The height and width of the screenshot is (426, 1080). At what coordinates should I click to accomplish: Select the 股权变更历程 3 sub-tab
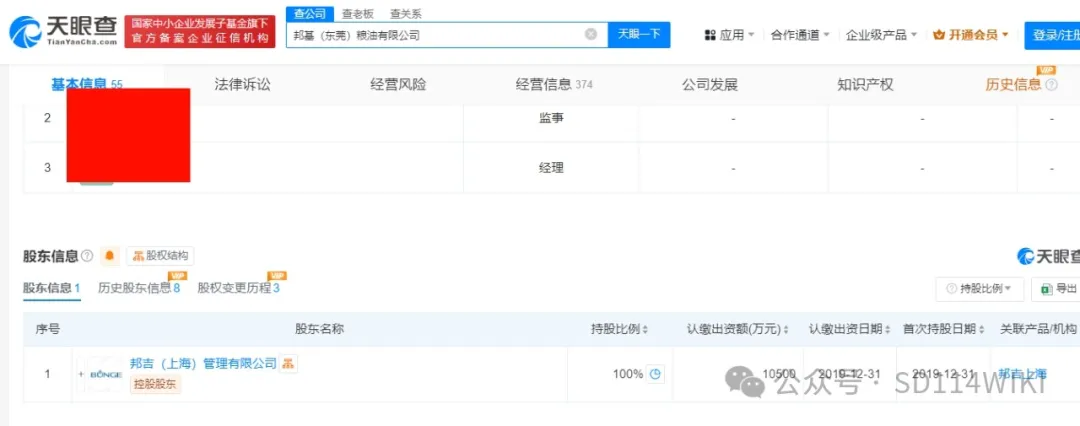[238, 287]
